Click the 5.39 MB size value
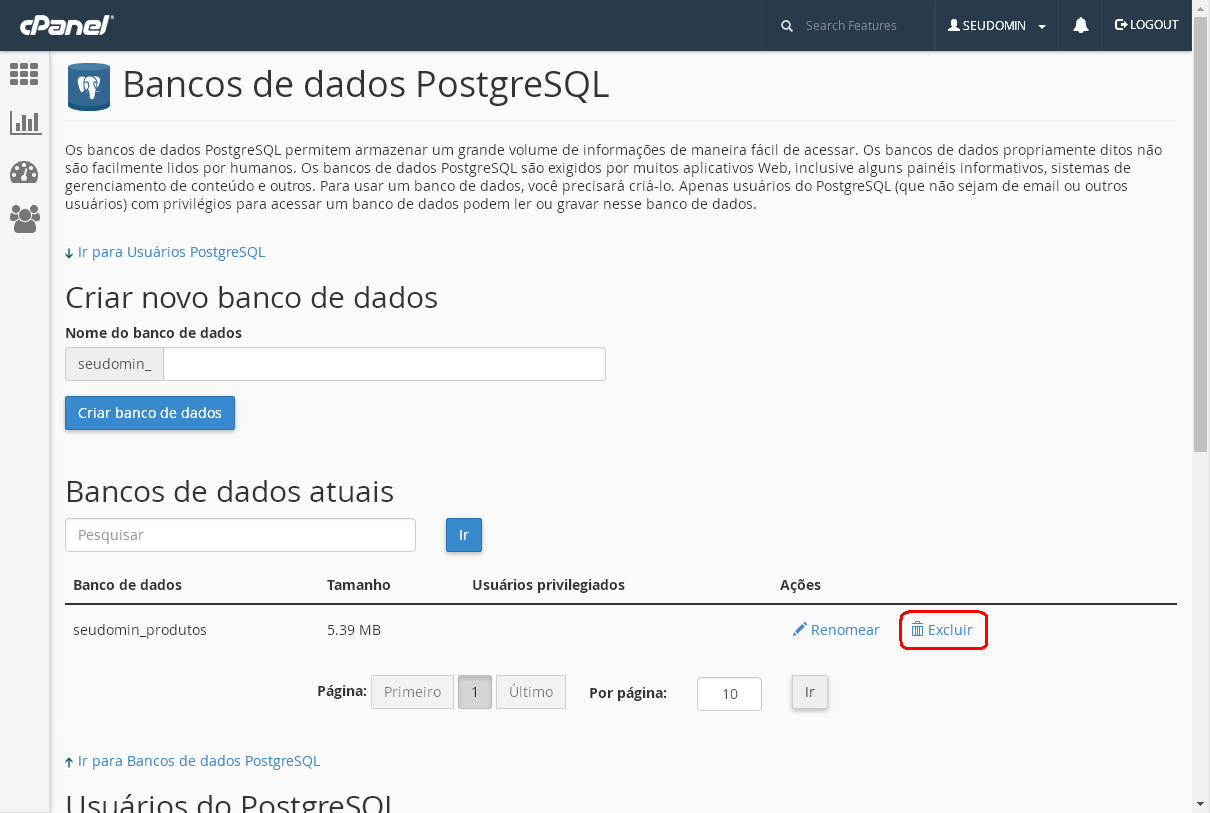 point(354,630)
